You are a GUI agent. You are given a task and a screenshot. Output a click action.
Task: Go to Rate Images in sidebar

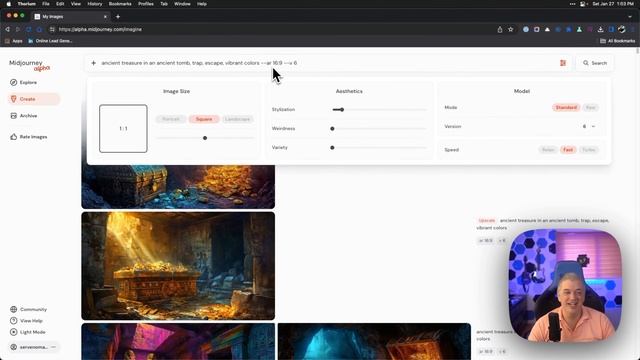click(x=29, y=137)
